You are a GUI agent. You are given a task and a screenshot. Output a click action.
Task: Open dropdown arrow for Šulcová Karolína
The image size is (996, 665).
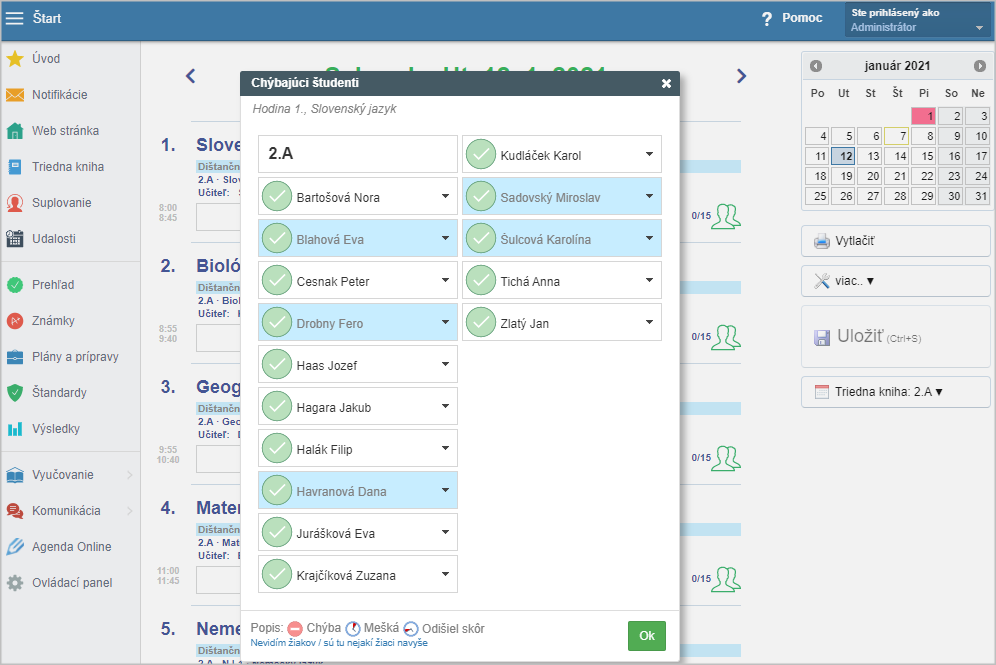(649, 238)
